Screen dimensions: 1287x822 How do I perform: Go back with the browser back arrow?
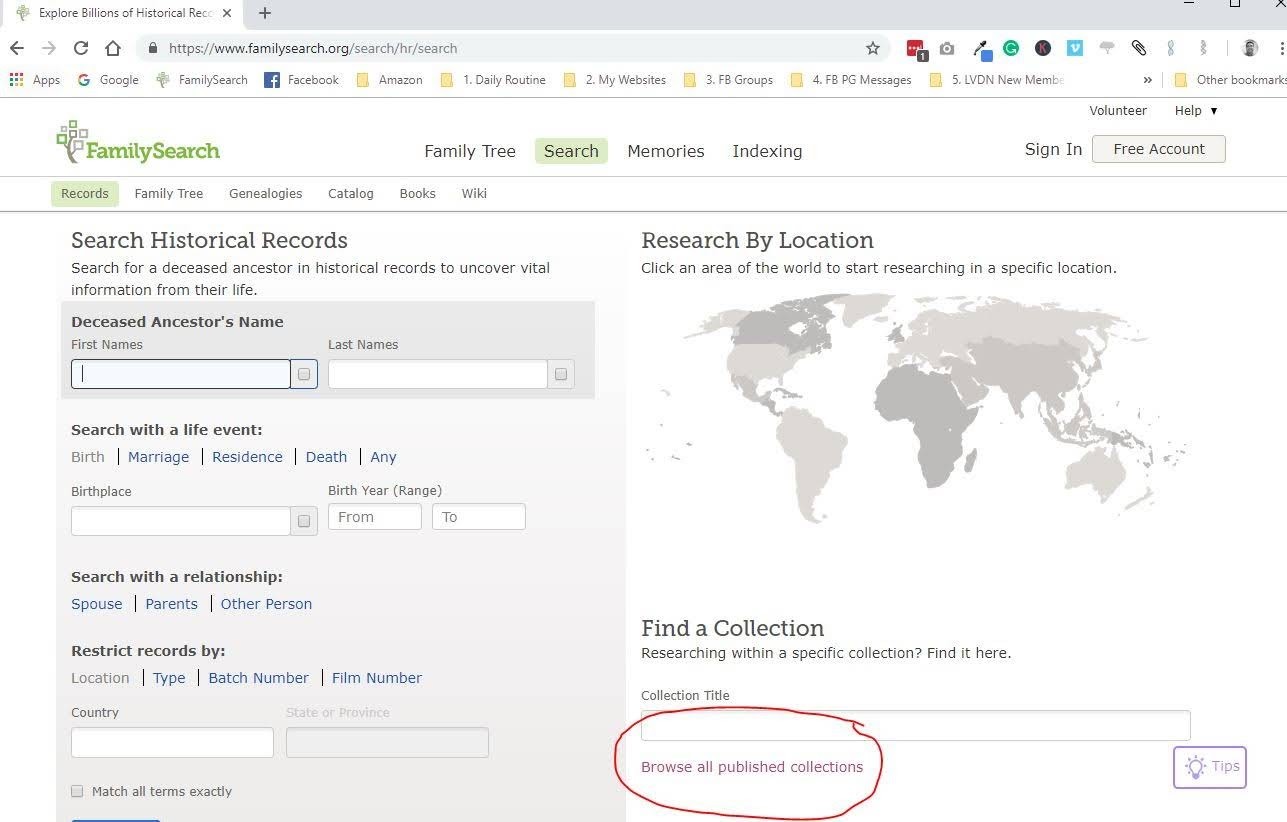(x=17, y=48)
